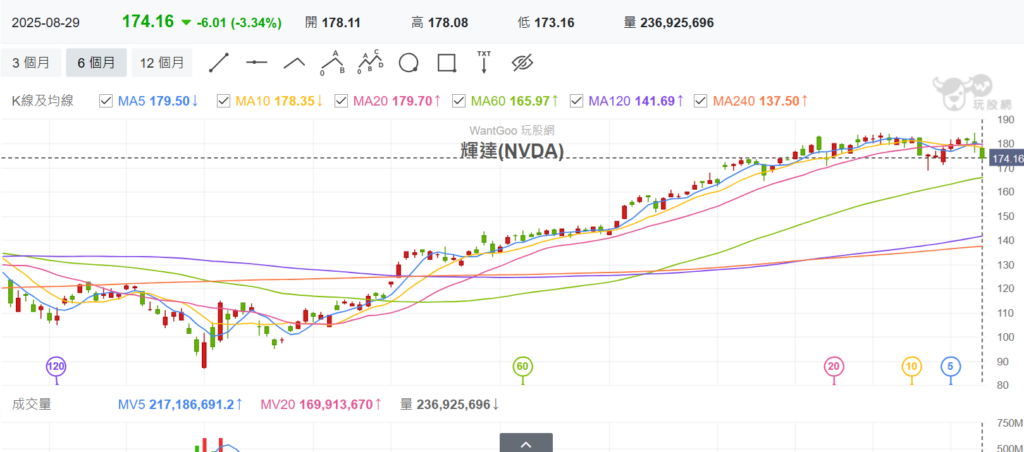Select the circle drawing tool
Screen dimensions: 1024x452
coord(408,63)
